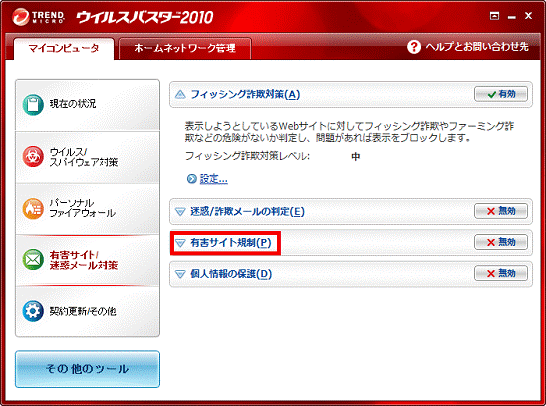The width and height of the screenshot is (546, 406).
Task: Click the 個人情報の保護(D) heading
Action: [x=231, y=274]
